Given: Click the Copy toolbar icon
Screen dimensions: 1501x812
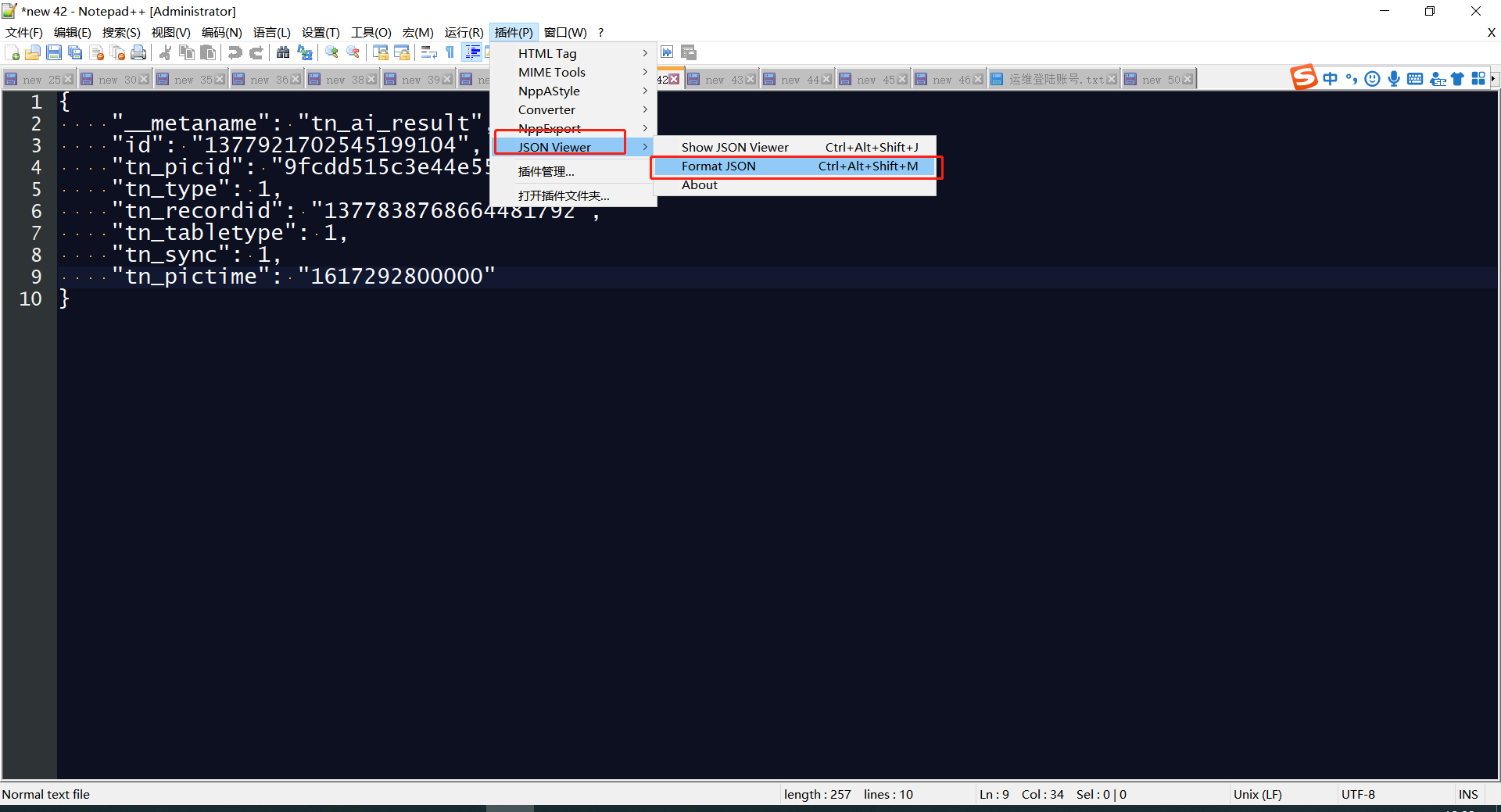Looking at the screenshot, I should pyautogui.click(x=186, y=52).
